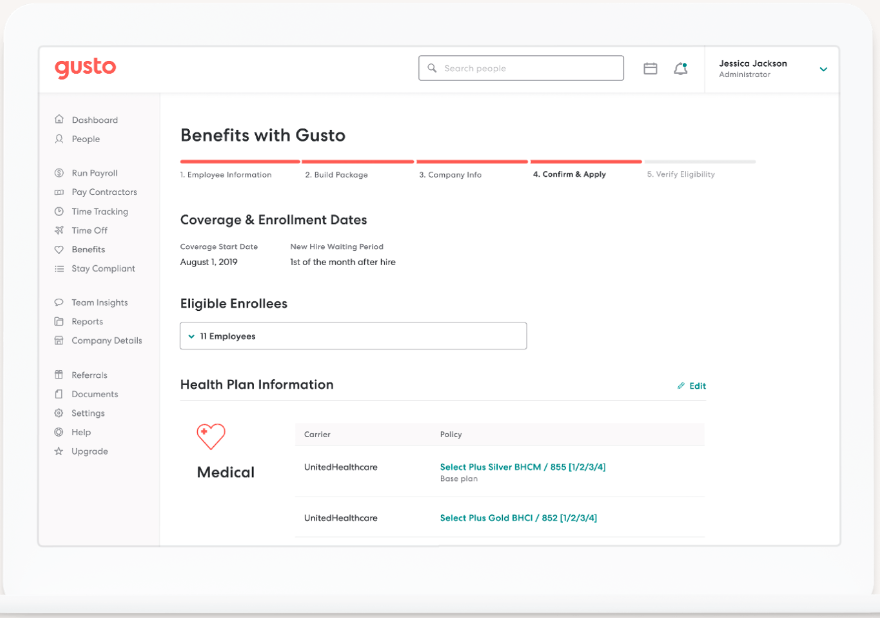Viewport: 880px width, 618px height.
Task: Open Run Payroll menu item
Action: point(95,173)
